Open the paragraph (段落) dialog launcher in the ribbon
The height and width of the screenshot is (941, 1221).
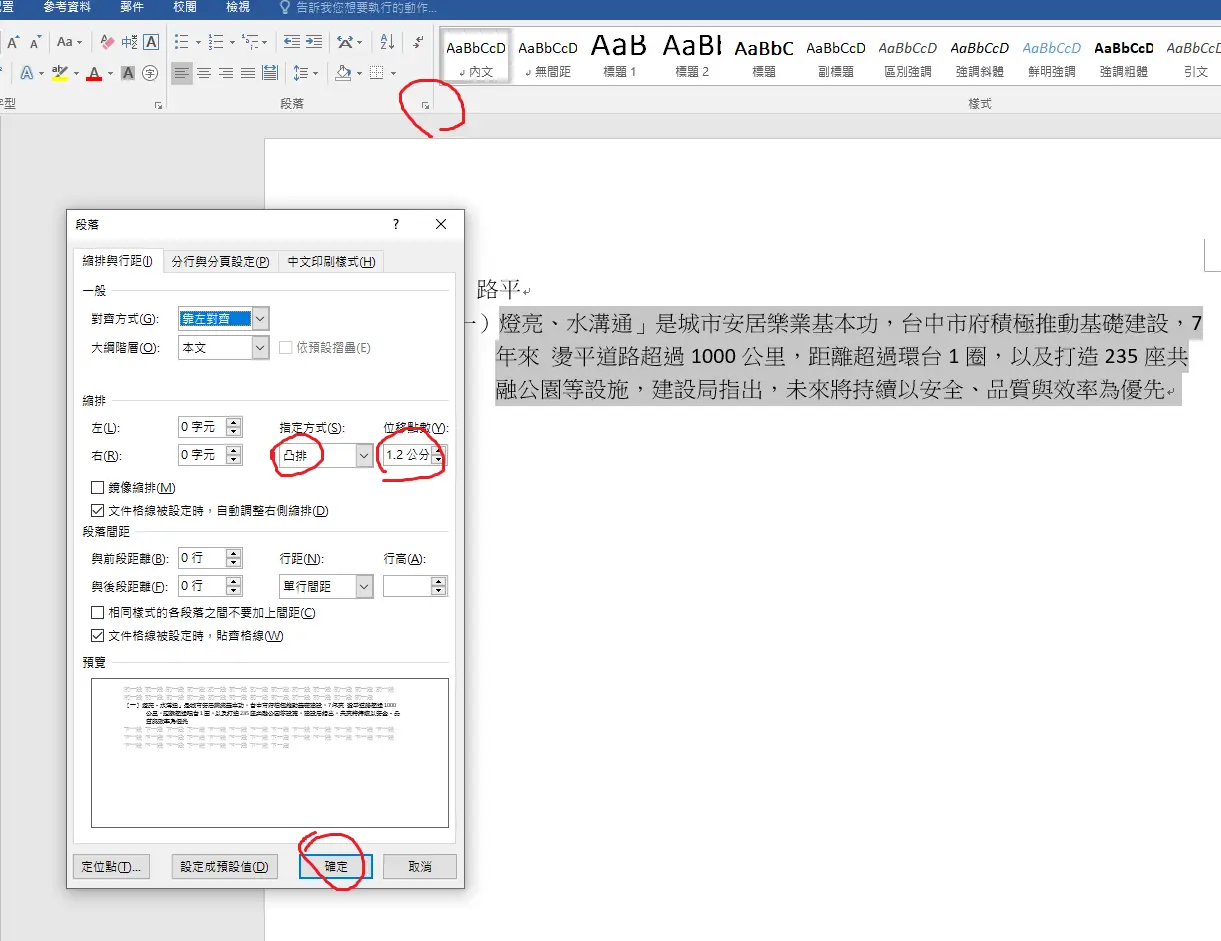tap(425, 105)
